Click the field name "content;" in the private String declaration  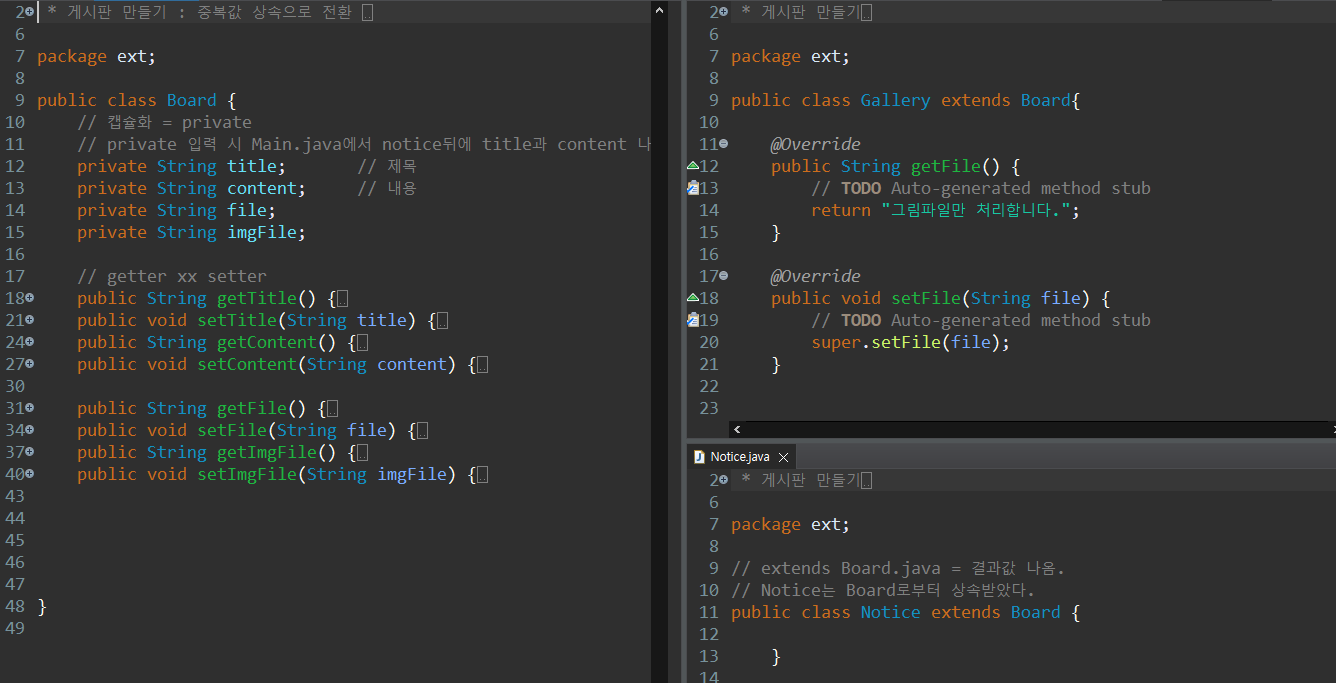coord(266,188)
